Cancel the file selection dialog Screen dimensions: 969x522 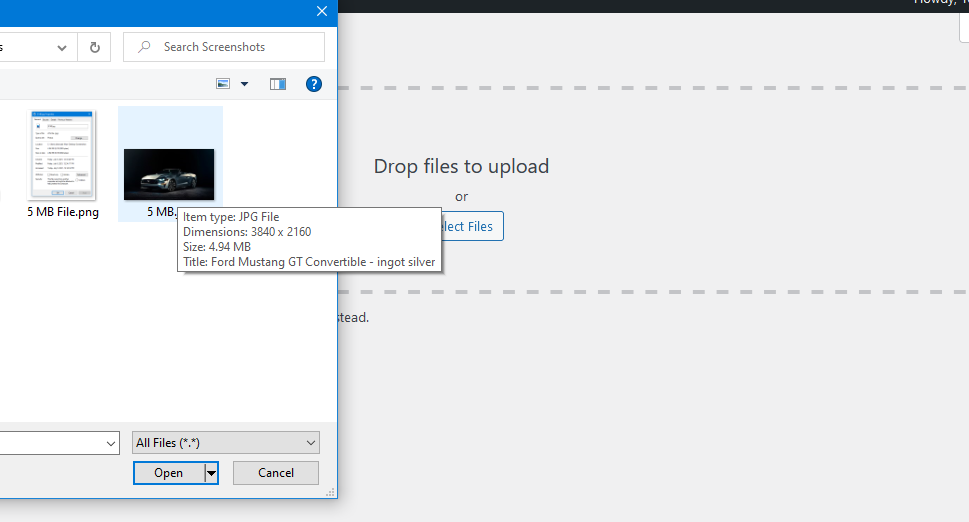(x=276, y=473)
